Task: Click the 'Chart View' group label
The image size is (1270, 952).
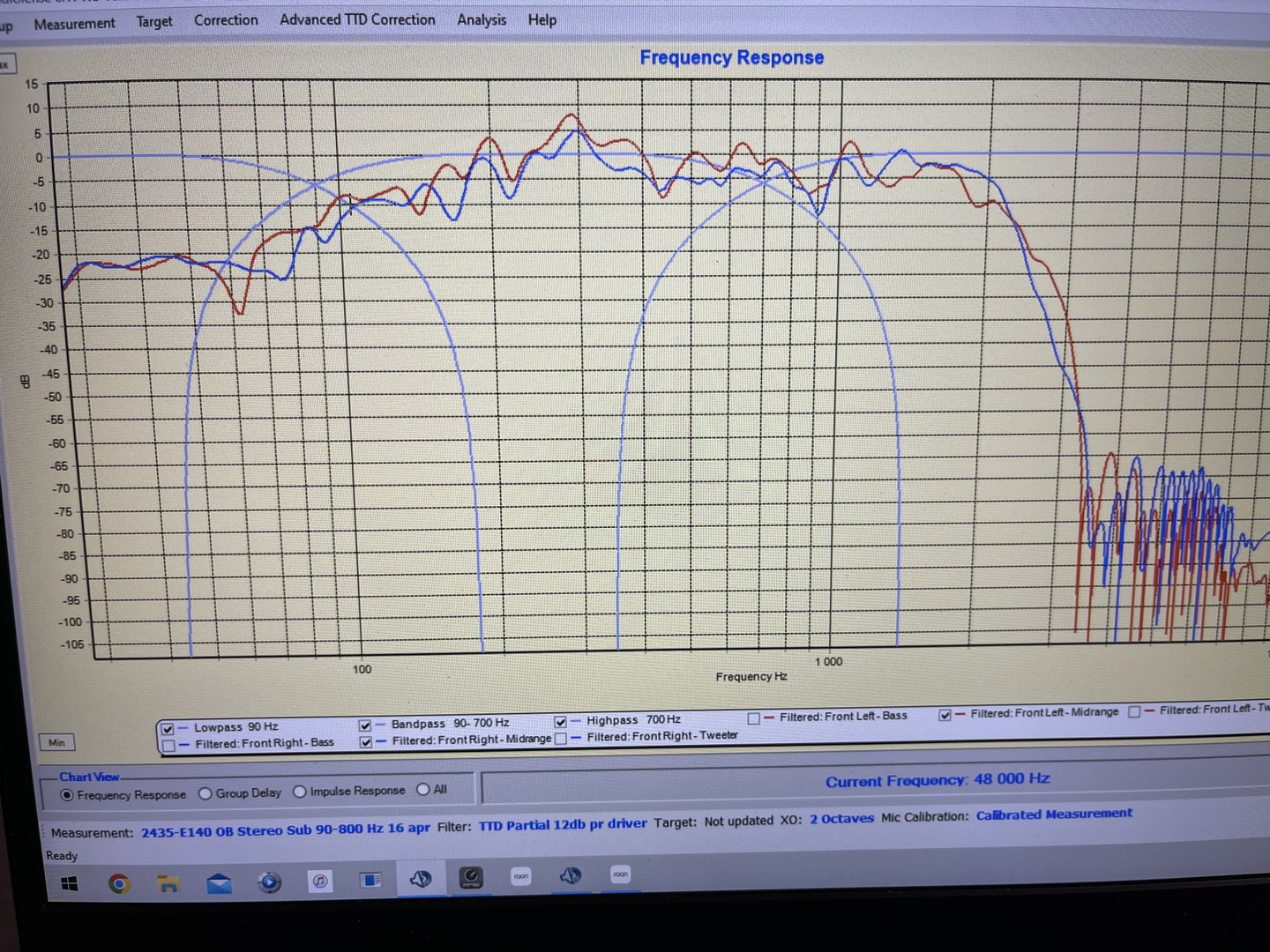Action: point(89,777)
